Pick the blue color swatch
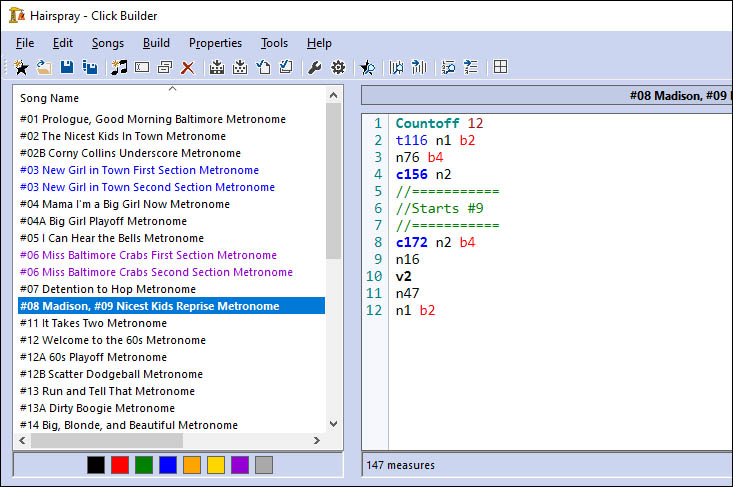The height and width of the screenshot is (487, 733). pyautogui.click(x=168, y=465)
